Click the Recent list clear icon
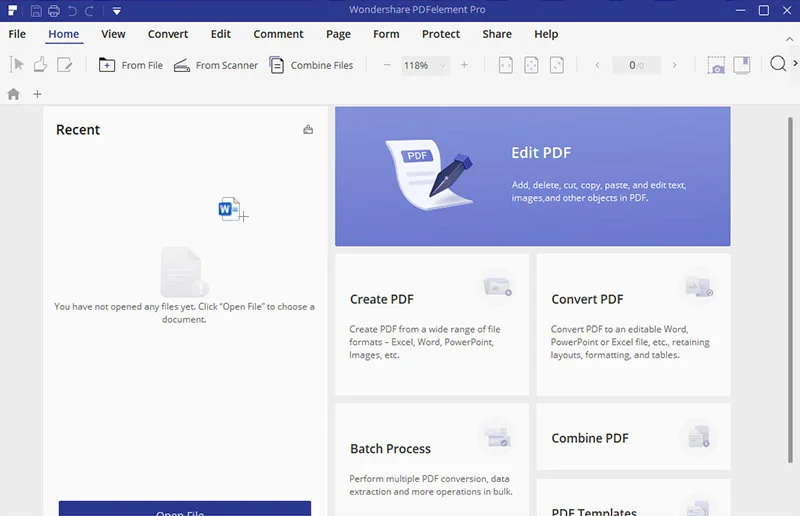The height and width of the screenshot is (516, 800). point(308,130)
